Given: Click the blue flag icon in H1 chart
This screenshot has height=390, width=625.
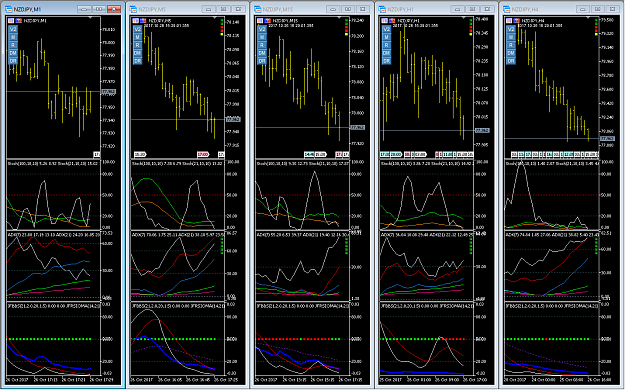Looking at the screenshot, I should 392,20.
